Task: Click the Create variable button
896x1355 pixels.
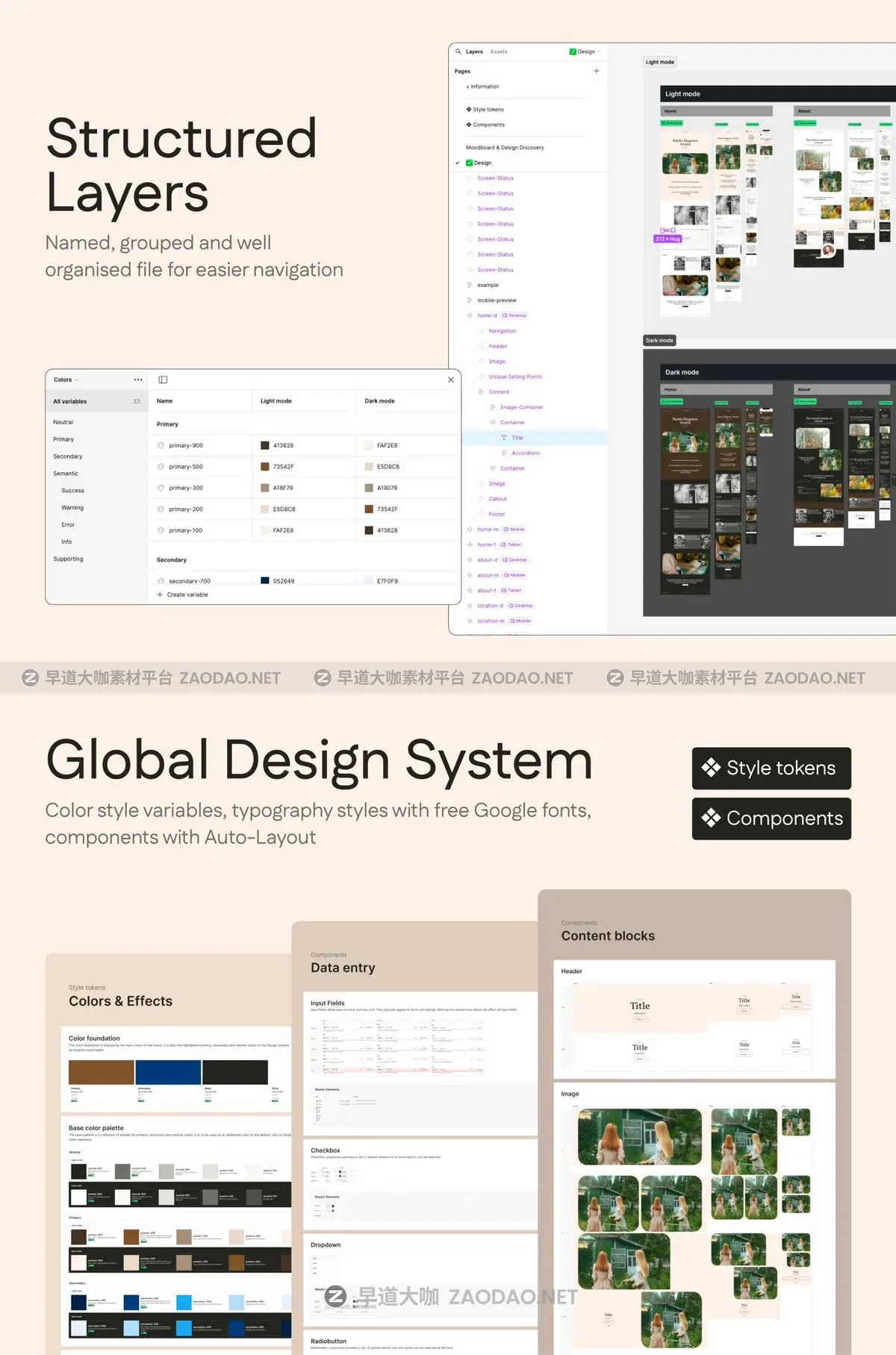Action: (183, 595)
